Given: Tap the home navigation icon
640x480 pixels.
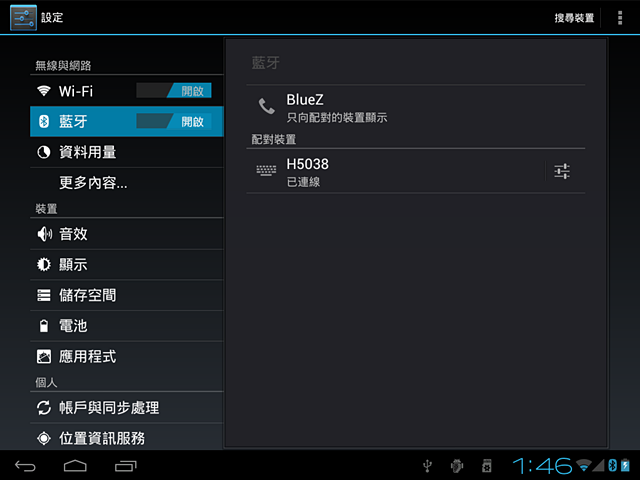Looking at the screenshot, I should coord(75,466).
